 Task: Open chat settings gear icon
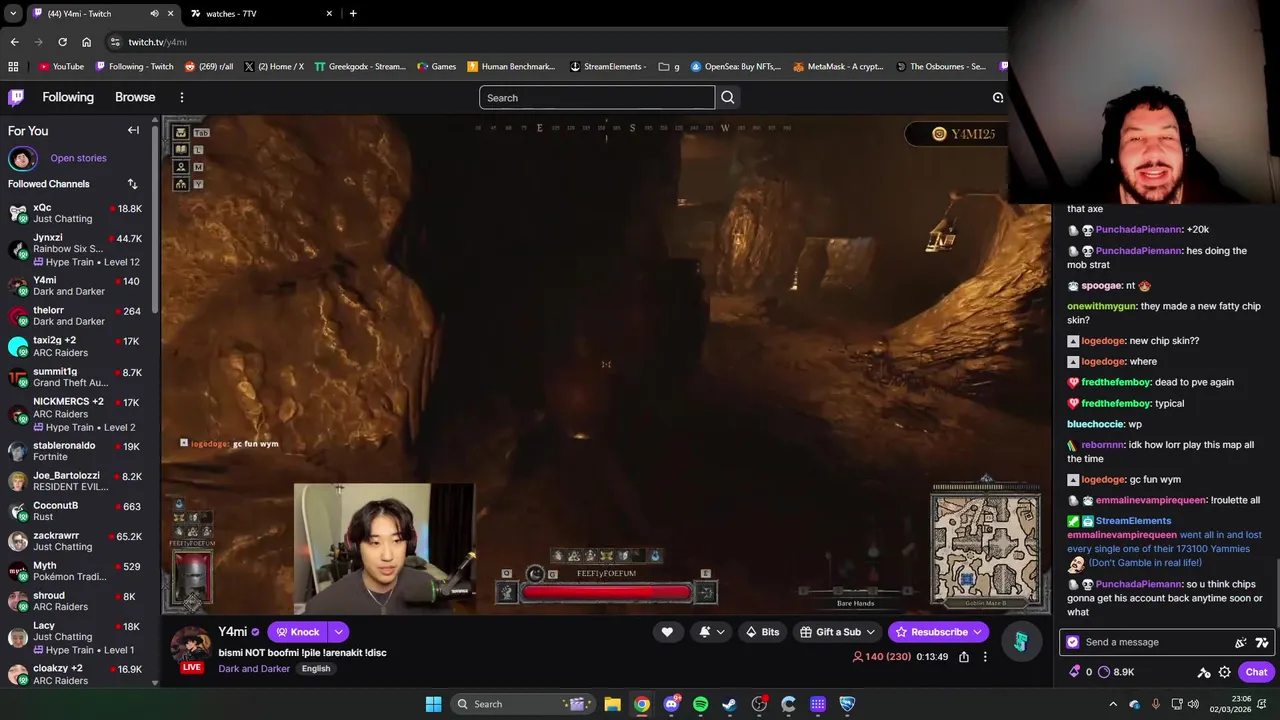pos(1225,672)
